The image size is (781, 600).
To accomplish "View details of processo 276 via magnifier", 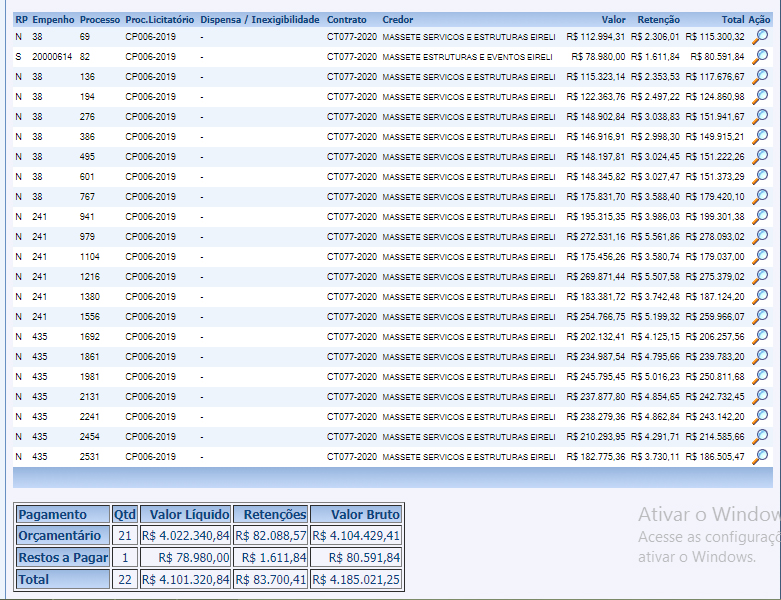I will 760,117.
